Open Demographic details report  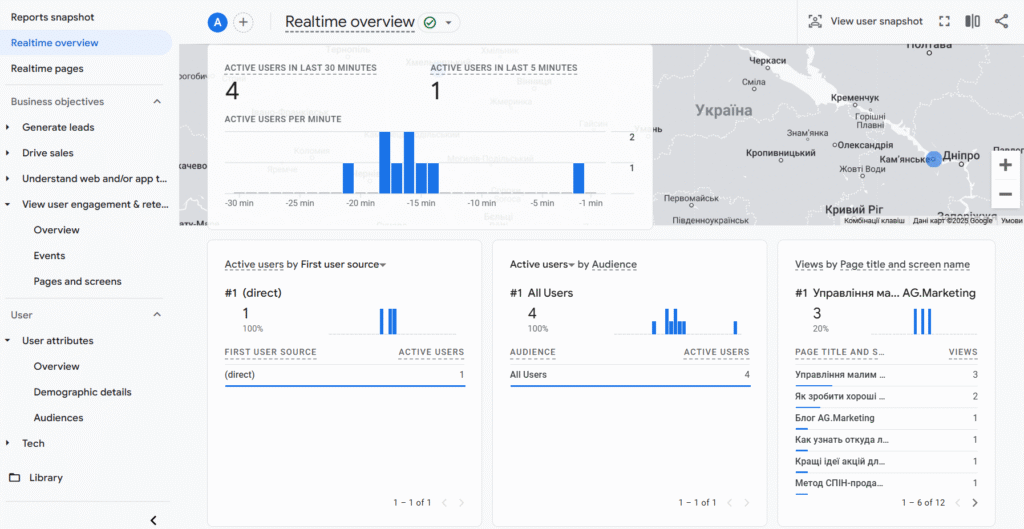(x=82, y=393)
